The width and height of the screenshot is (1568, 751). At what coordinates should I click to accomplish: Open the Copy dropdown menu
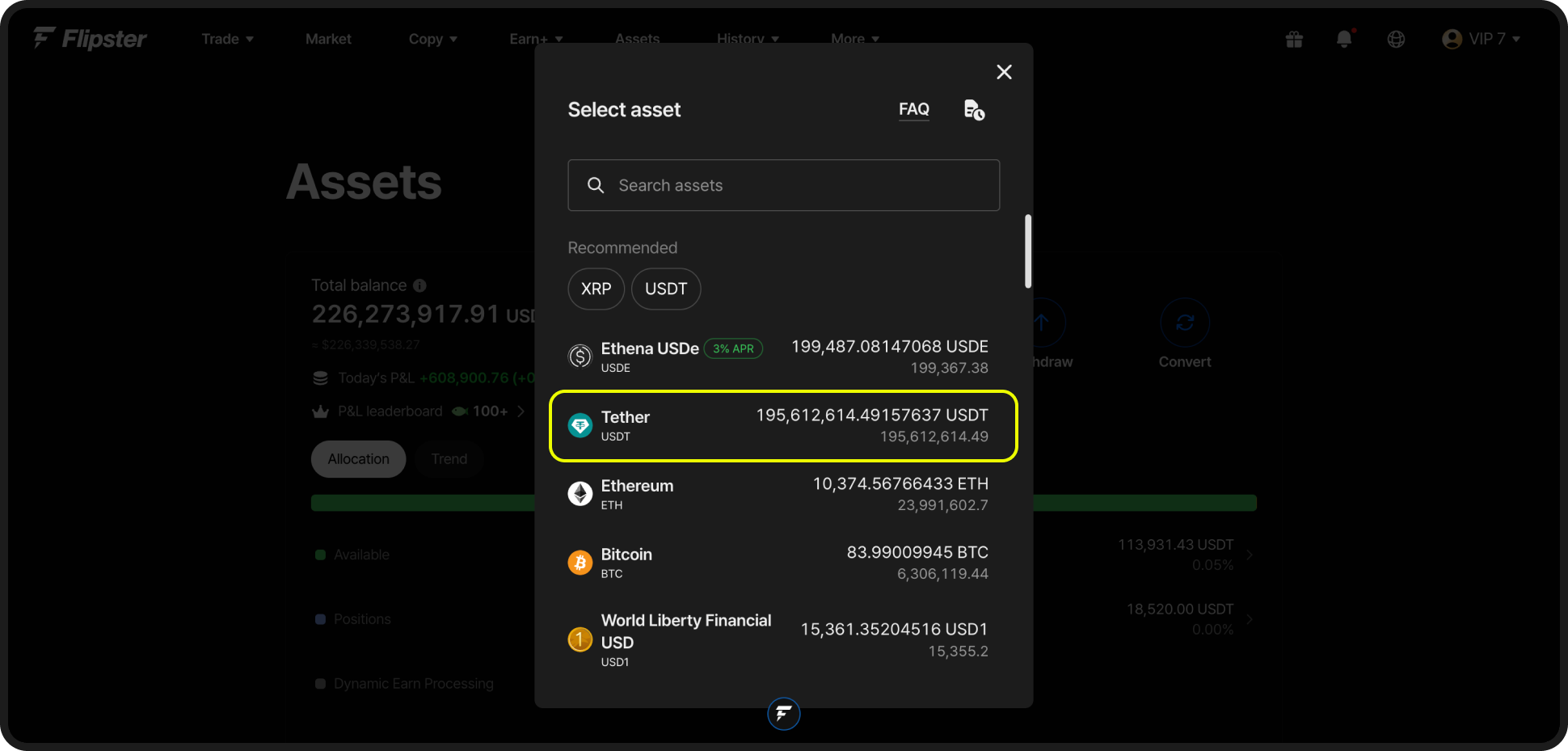432,39
